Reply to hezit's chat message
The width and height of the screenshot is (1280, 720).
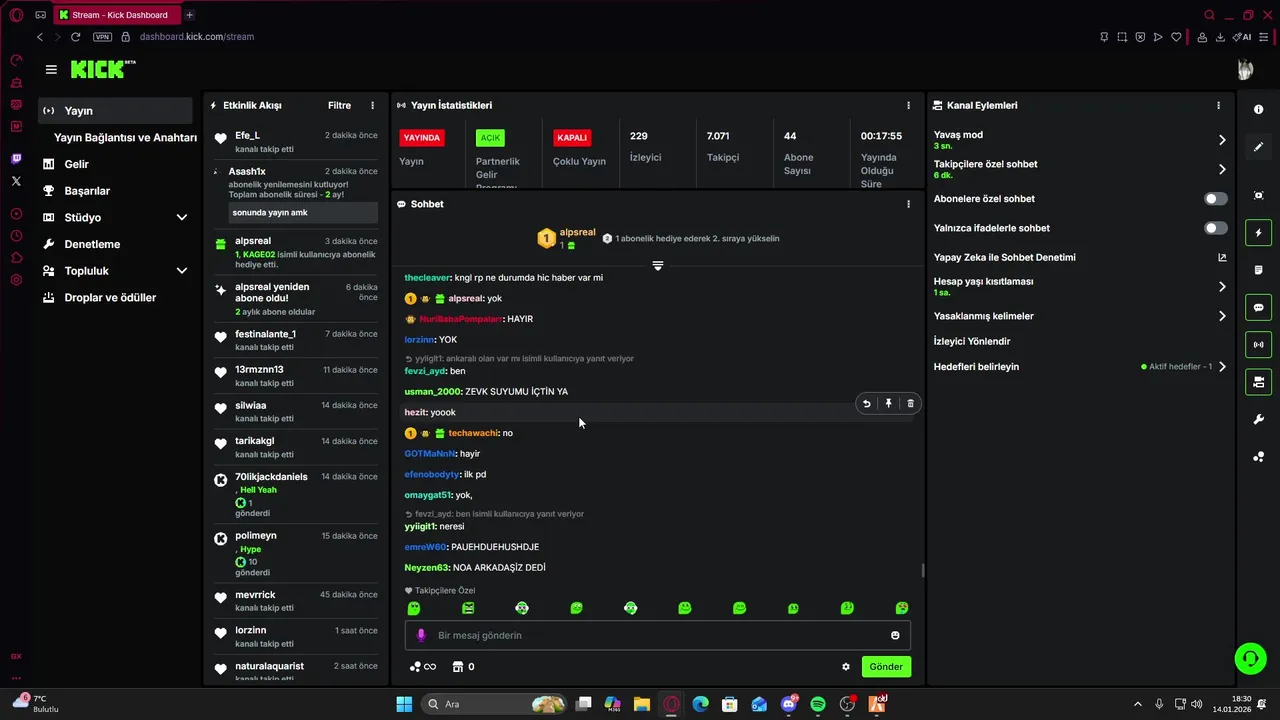click(867, 404)
